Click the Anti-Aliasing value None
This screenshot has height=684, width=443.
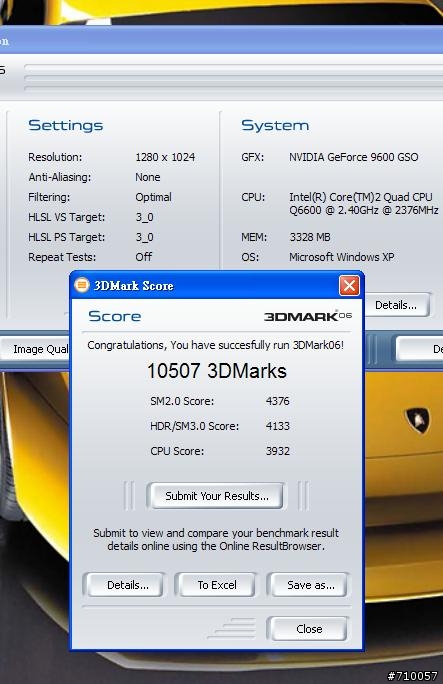pyautogui.click(x=148, y=177)
